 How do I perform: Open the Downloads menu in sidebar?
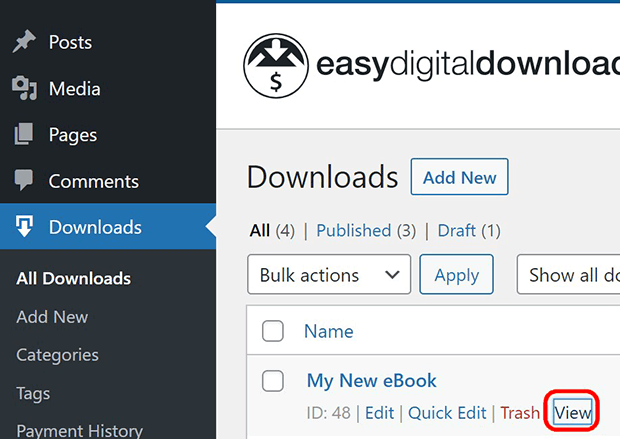pos(108,227)
